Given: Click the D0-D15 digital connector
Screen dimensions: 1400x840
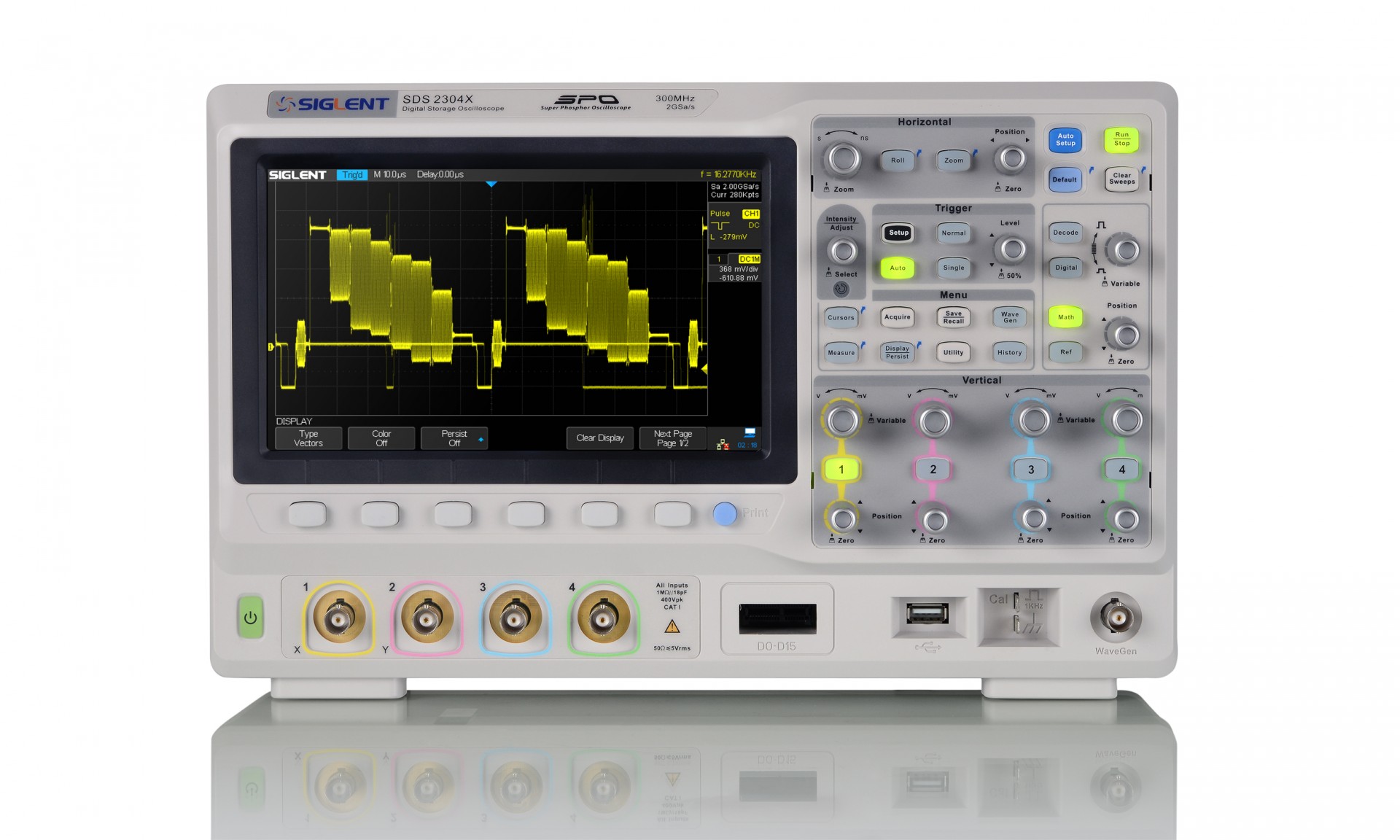Looking at the screenshot, I should coord(777,619).
